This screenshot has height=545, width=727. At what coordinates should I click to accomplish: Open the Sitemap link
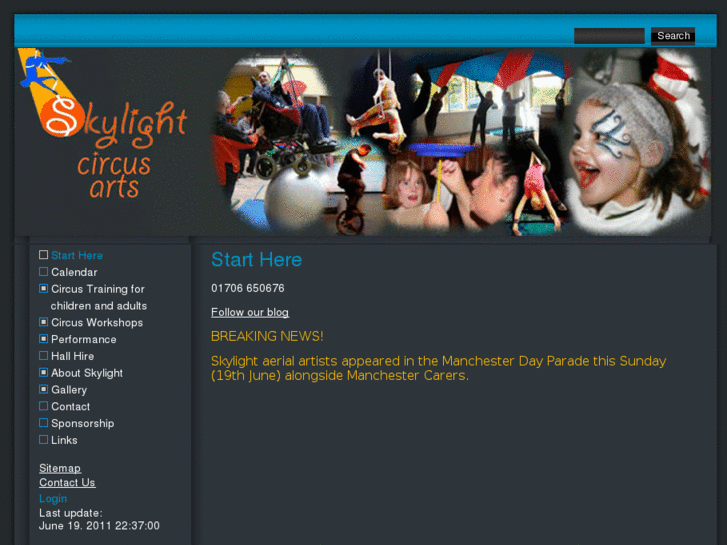[60, 468]
